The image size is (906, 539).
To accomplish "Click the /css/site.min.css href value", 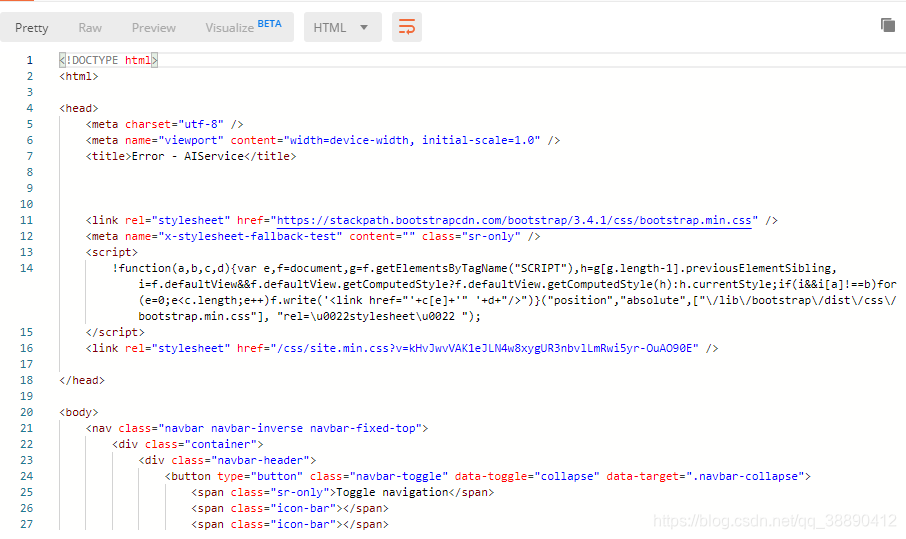I will [485, 348].
